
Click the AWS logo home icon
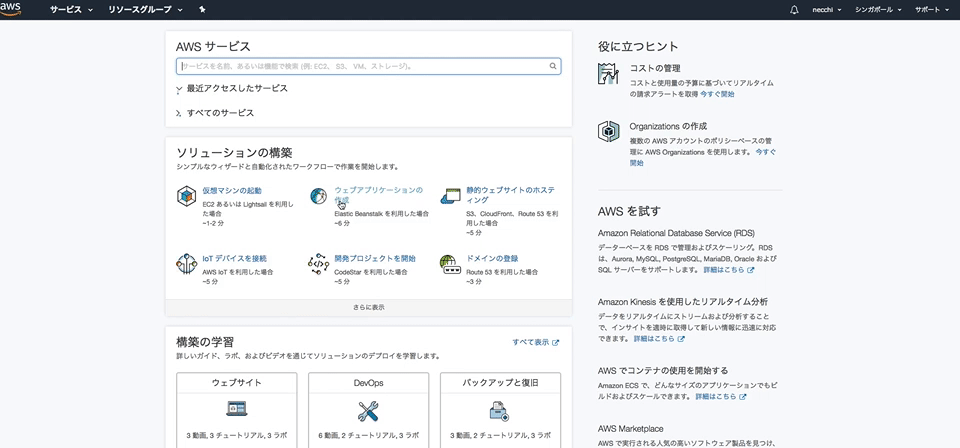click(x=10, y=9)
